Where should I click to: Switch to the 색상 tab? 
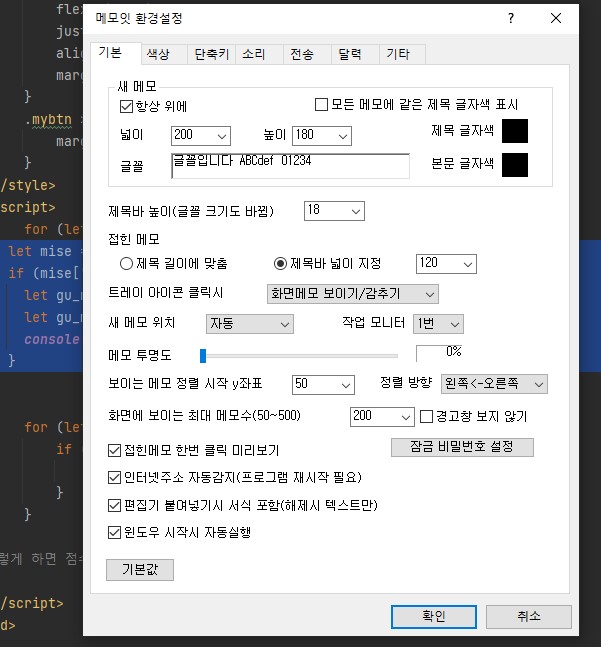tap(164, 54)
